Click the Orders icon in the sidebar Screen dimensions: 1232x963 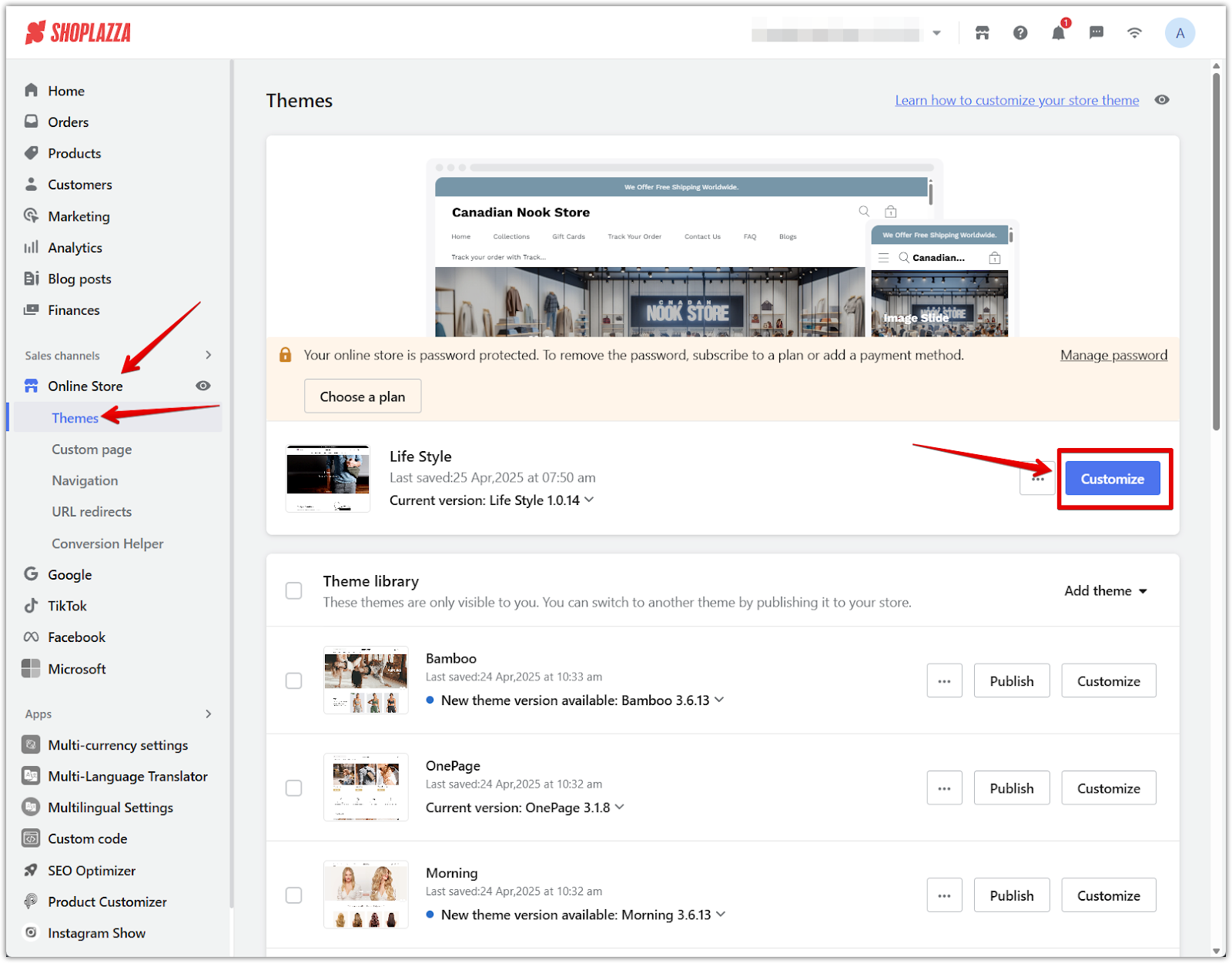point(31,122)
